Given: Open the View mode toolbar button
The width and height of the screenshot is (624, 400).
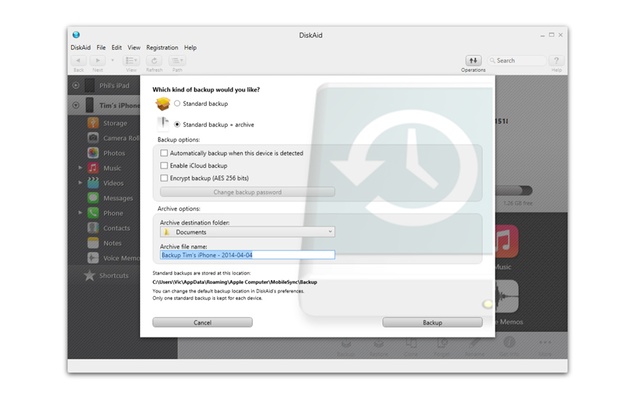Looking at the screenshot, I should (x=131, y=60).
